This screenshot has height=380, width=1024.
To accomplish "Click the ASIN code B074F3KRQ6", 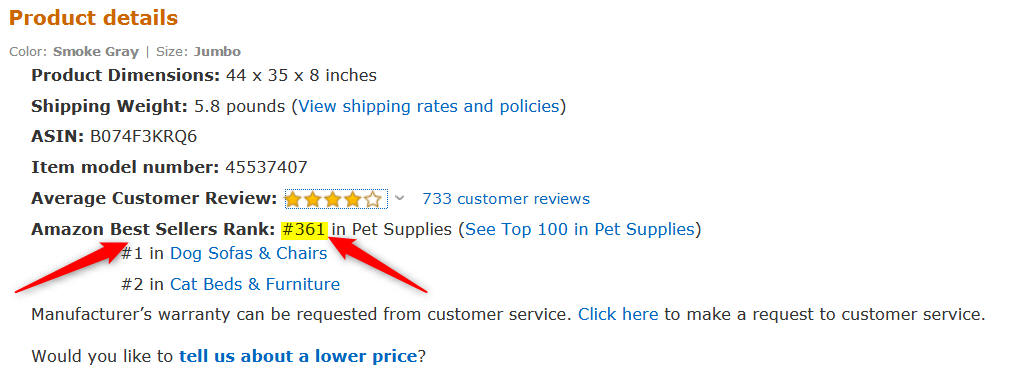I will [143, 137].
